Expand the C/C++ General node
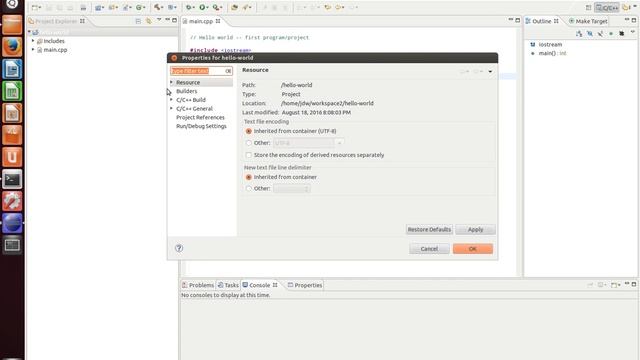640x360 pixels. coord(171,109)
